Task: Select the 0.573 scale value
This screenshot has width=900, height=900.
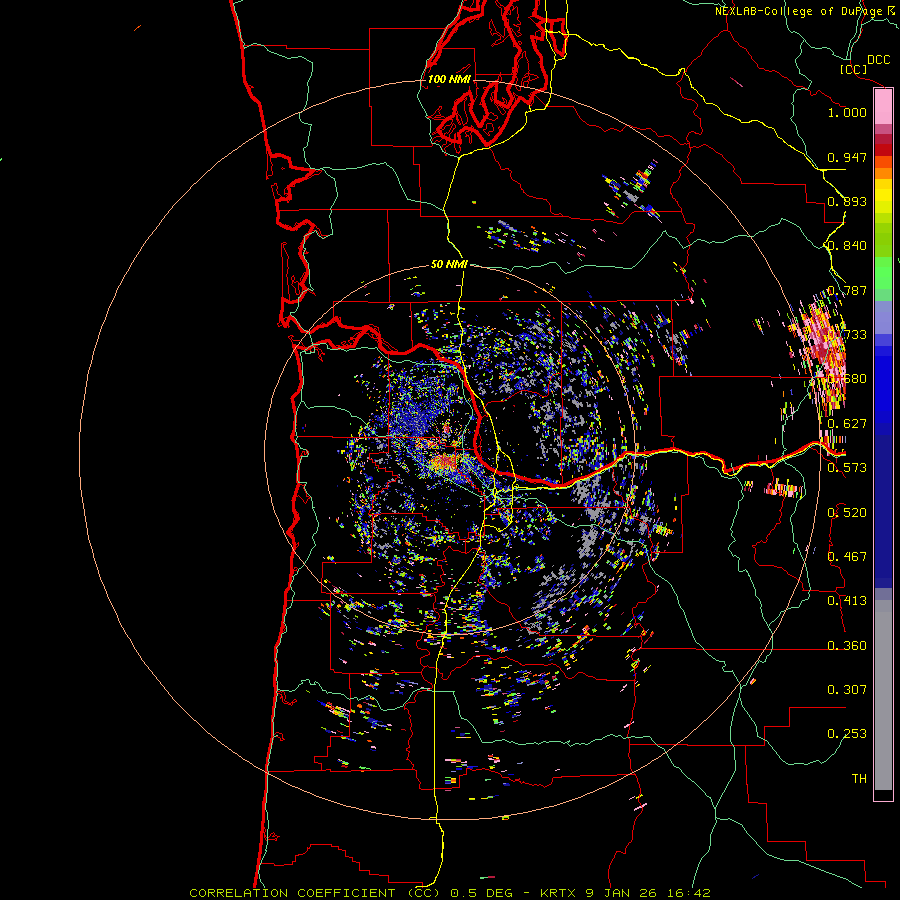Action: click(847, 468)
